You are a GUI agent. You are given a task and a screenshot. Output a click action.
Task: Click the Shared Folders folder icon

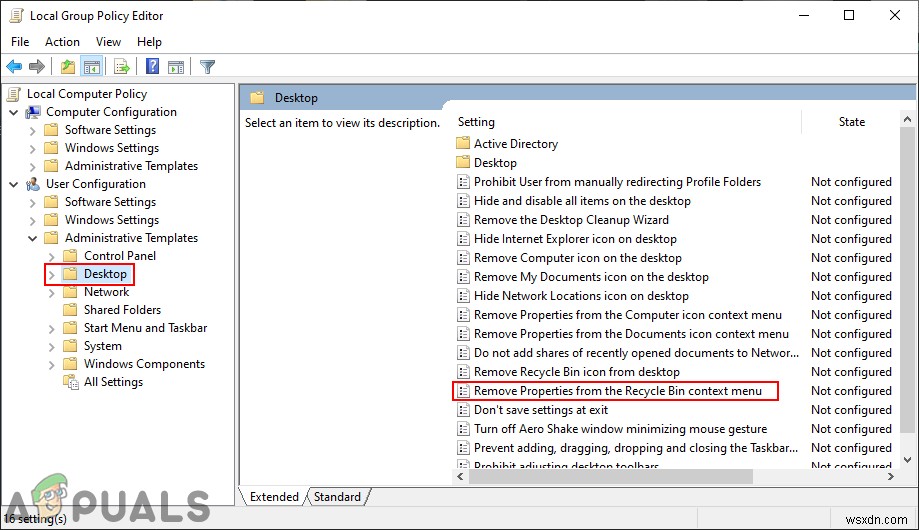coord(70,310)
